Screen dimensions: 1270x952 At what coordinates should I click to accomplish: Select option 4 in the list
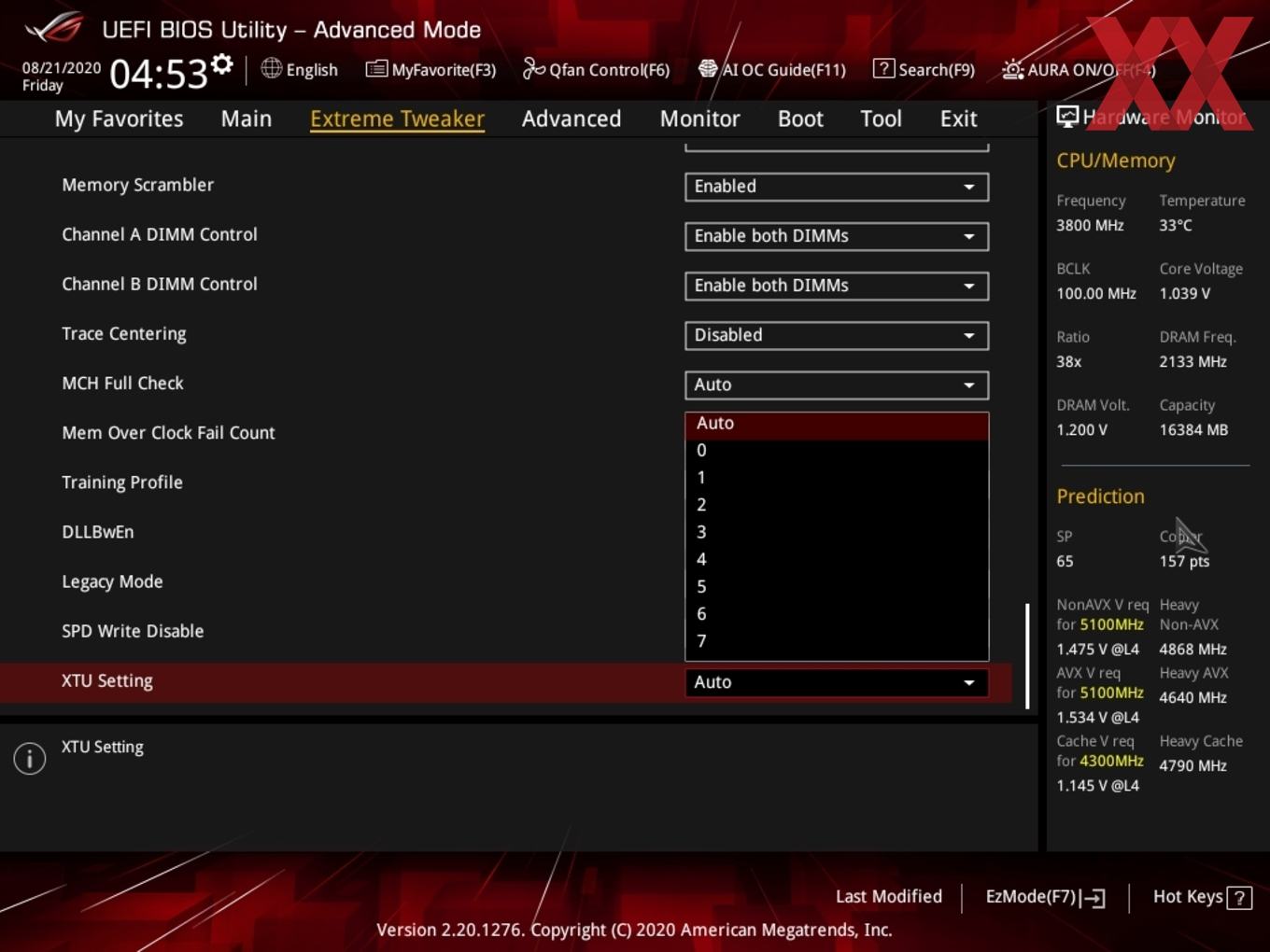(837, 560)
